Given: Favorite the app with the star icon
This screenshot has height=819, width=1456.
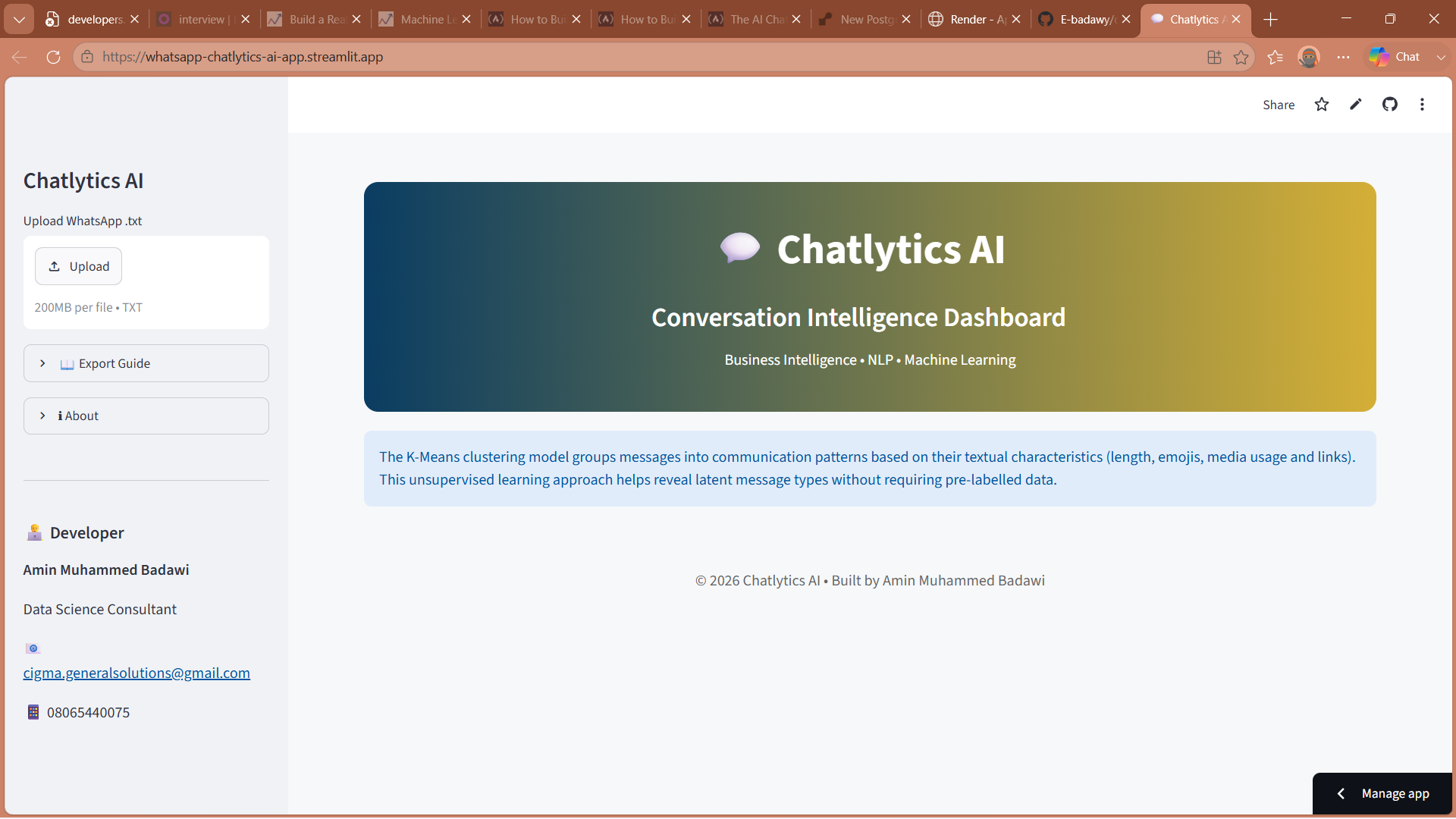Looking at the screenshot, I should (1322, 105).
